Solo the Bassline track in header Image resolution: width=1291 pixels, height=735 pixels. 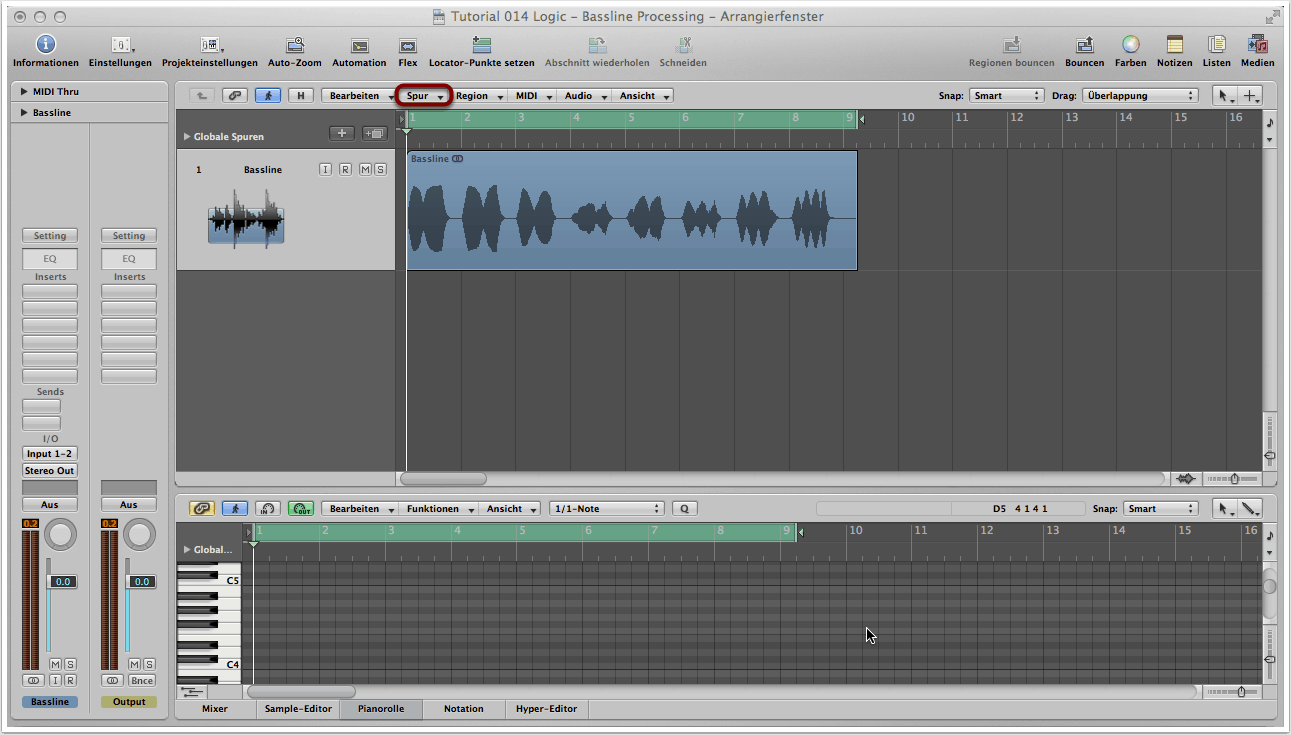(380, 170)
